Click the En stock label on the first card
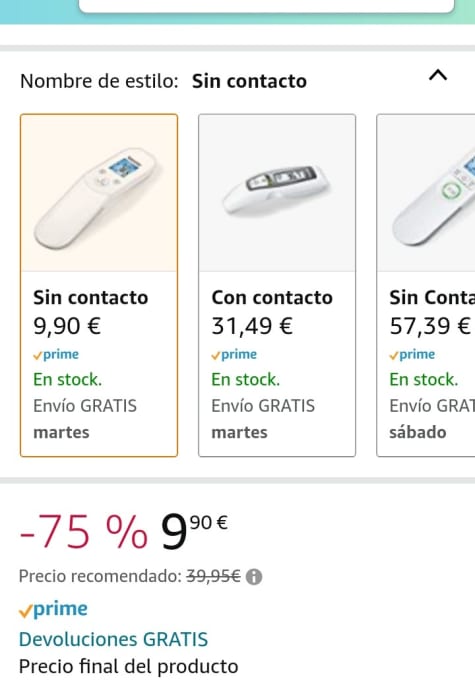Viewport: 475px width, 687px height. tap(67, 379)
